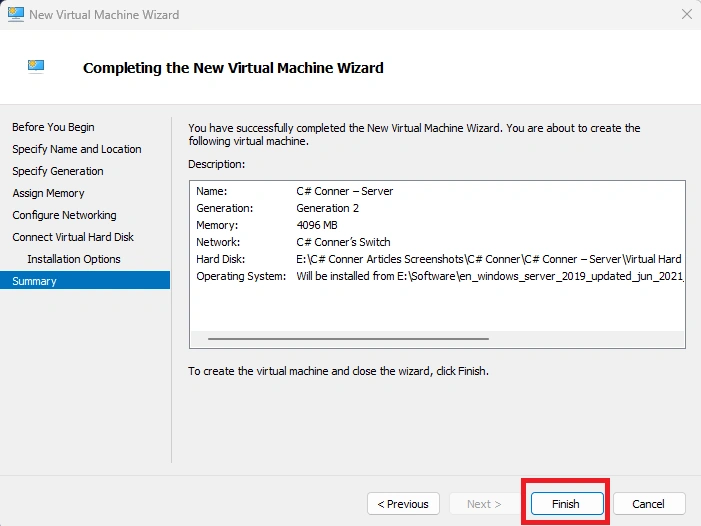Click the 'Generation 2' value
Viewport: 701px width, 526px height.
(327, 208)
